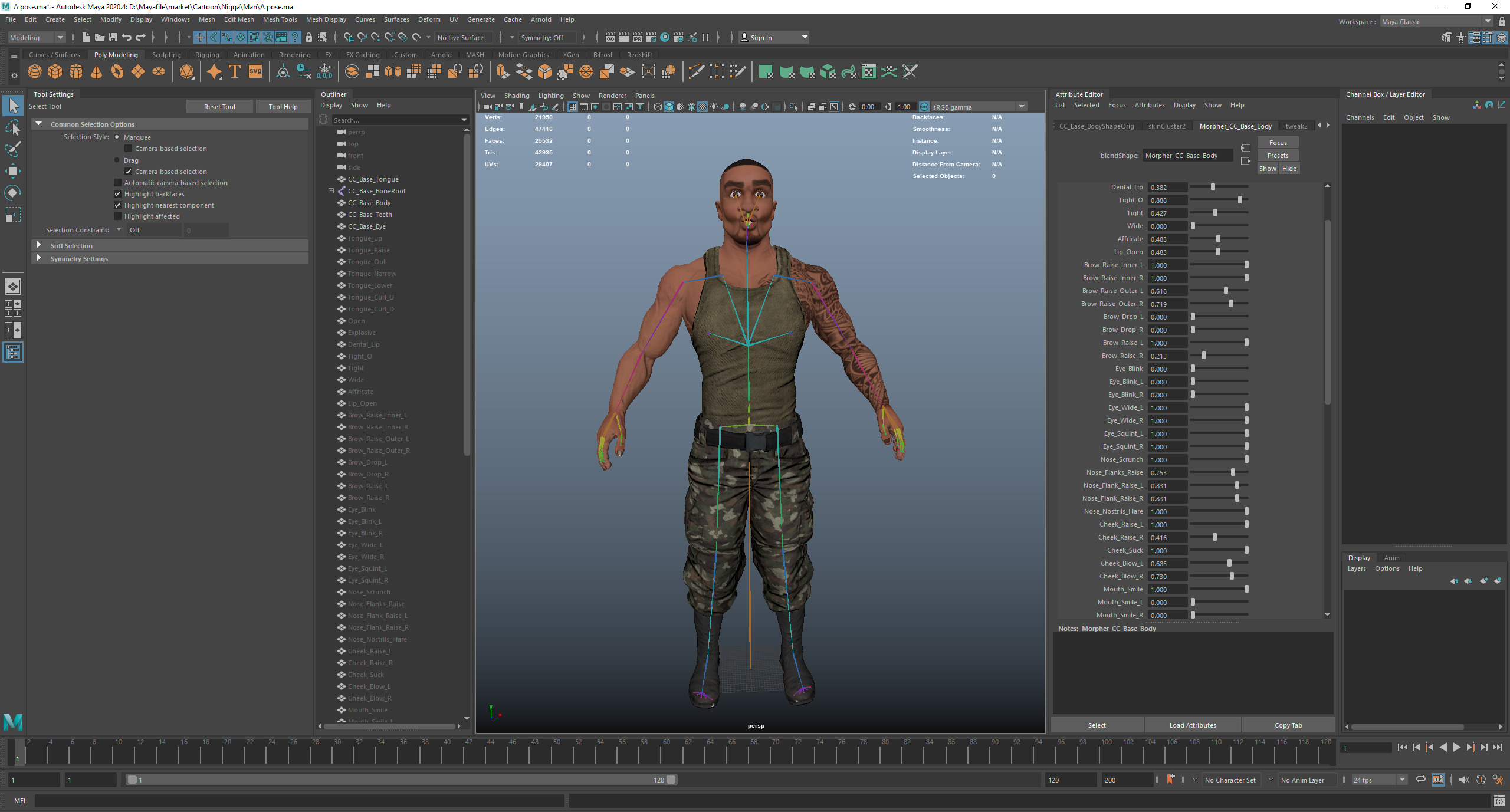Adjust the Tight_O blendshape slider
Viewport: 1510px width, 812px height.
[1240, 200]
